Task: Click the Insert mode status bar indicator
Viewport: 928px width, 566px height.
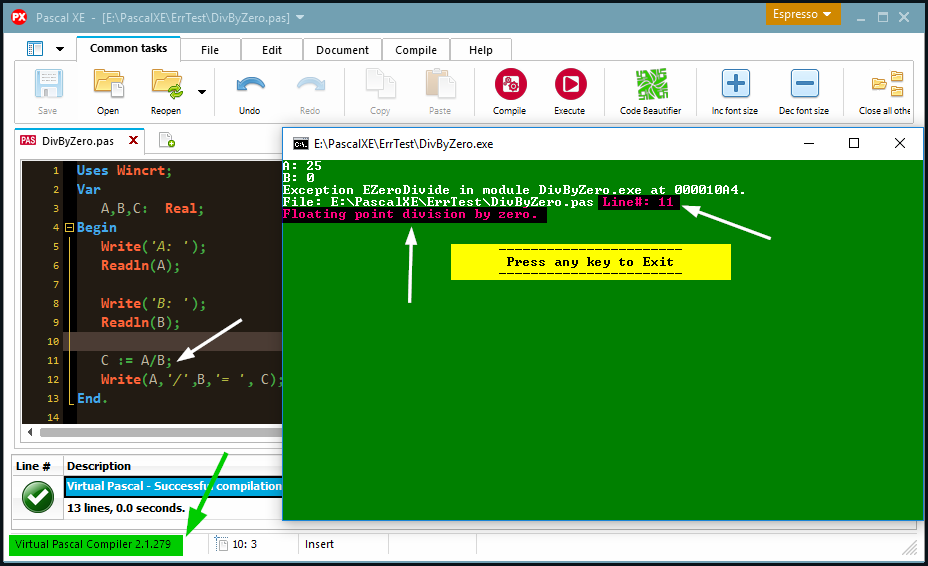Action: 320,544
